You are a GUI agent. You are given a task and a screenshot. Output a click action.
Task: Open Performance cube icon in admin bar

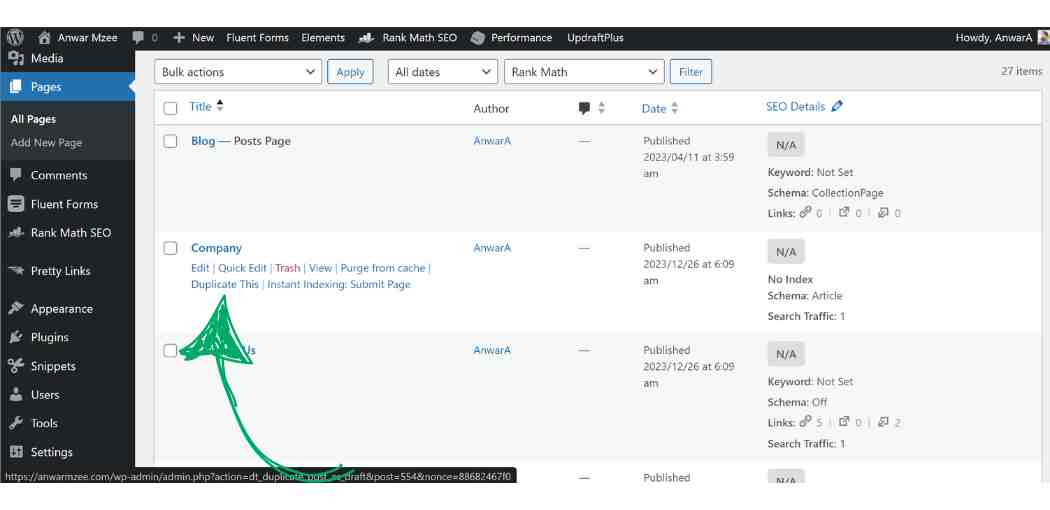tap(477, 38)
